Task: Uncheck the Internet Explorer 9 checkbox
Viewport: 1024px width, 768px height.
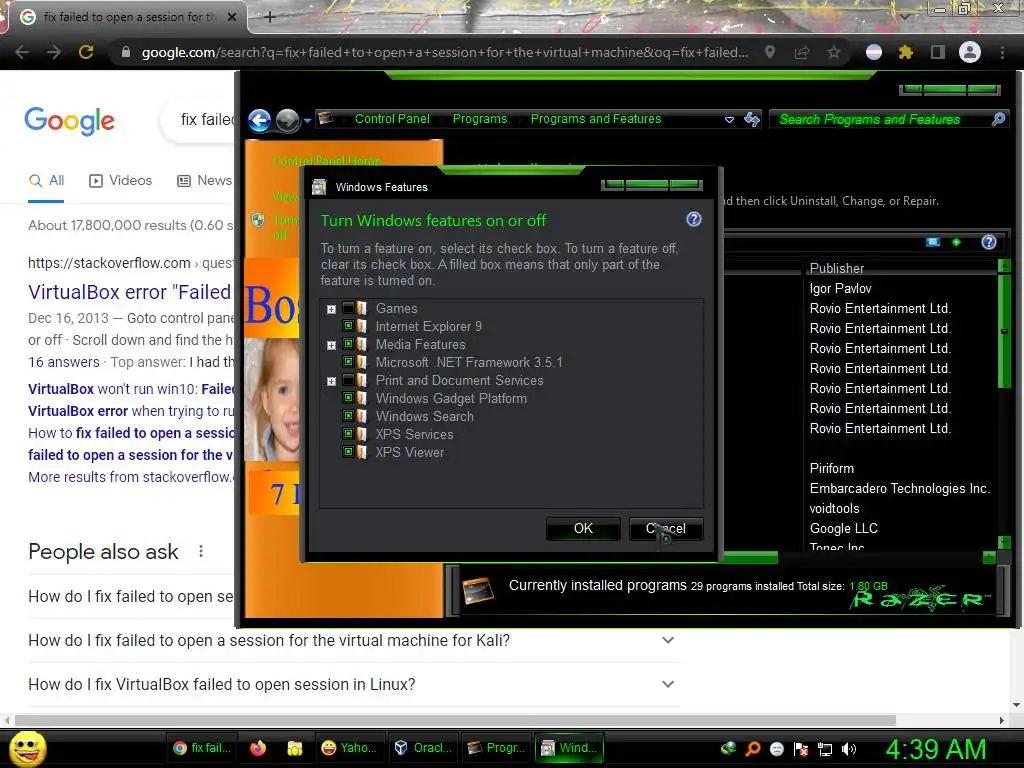Action: 348,326
